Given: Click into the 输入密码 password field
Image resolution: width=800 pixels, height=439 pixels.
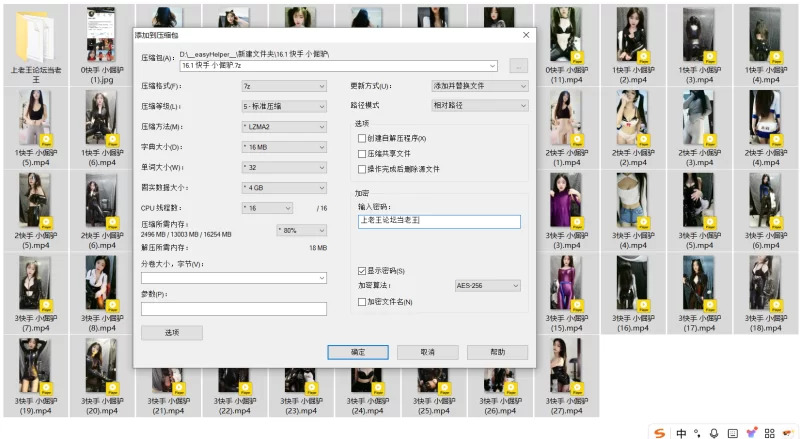Looking at the screenshot, I should 438,222.
